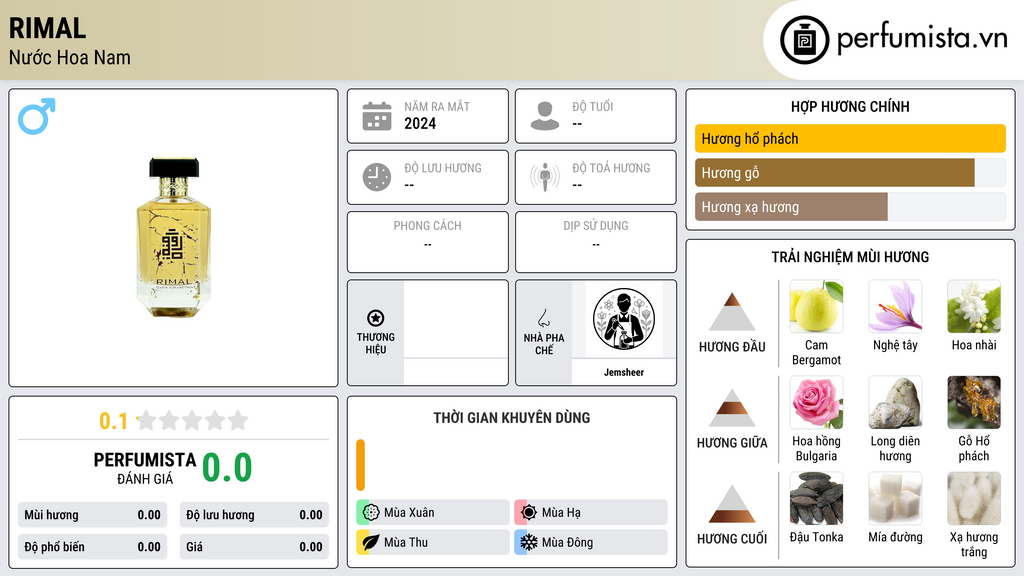Click the Rimal perfume bottle image
The width and height of the screenshot is (1024, 576).
[174, 238]
